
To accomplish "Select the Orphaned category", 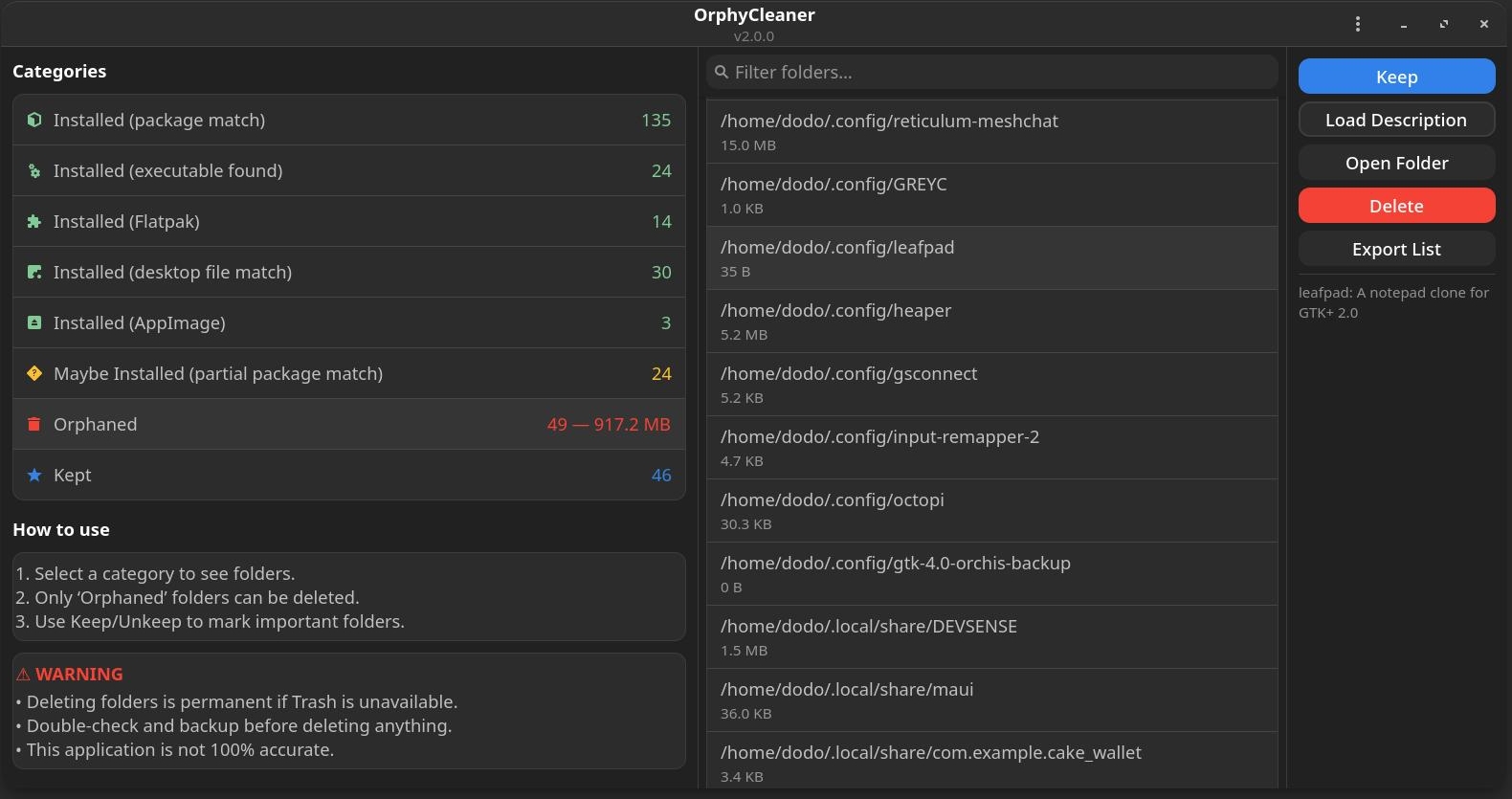I will pyautogui.click(x=349, y=424).
